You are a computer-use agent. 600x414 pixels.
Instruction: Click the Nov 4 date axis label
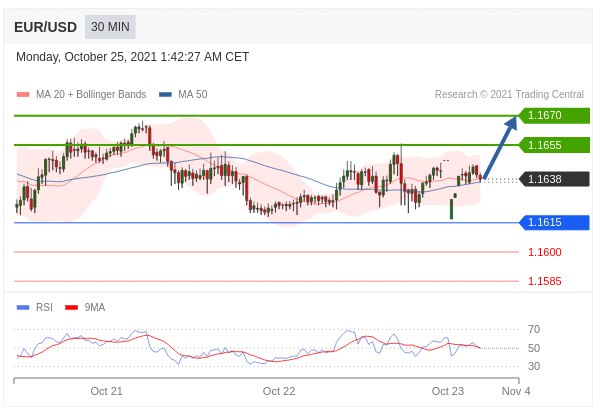coord(516,391)
